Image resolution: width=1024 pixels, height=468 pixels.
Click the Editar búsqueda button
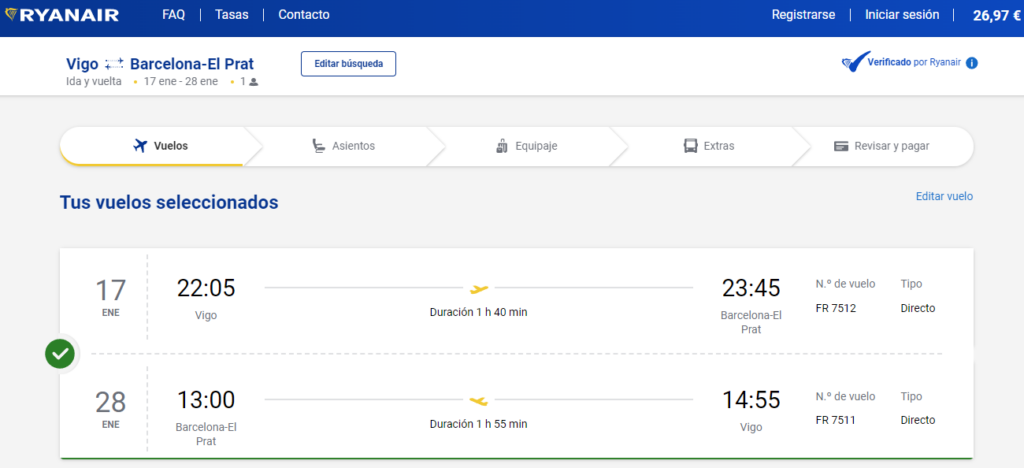tap(348, 64)
